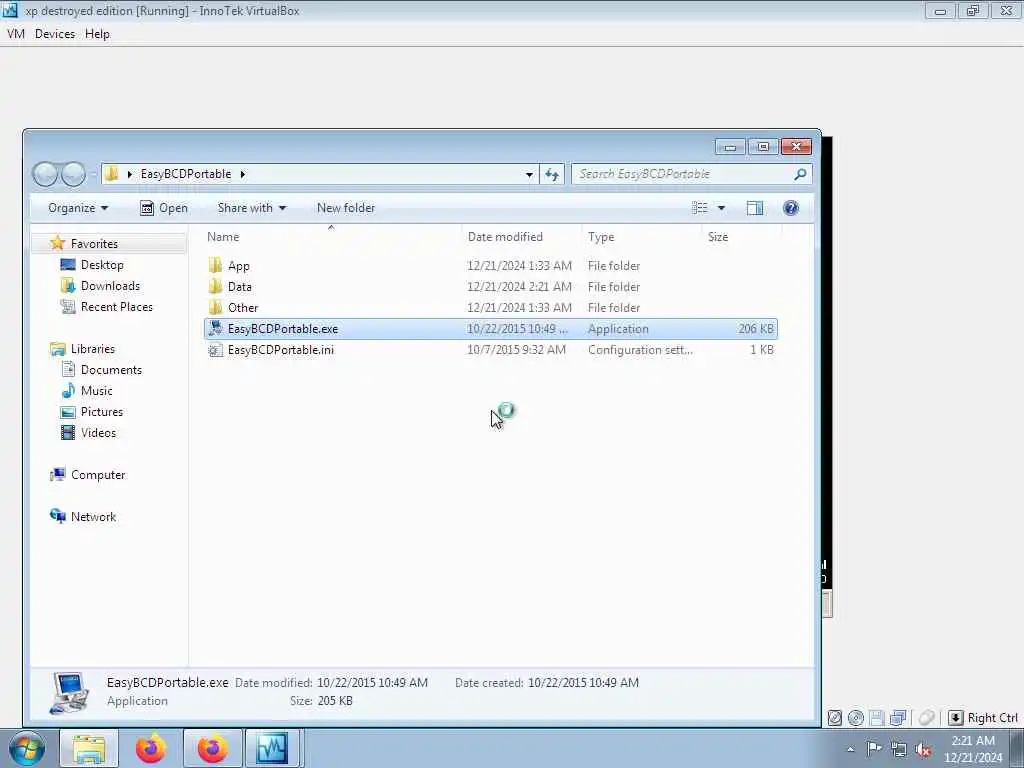
Task: Click the VirtualBox optical disc status icon
Action: [x=856, y=718]
